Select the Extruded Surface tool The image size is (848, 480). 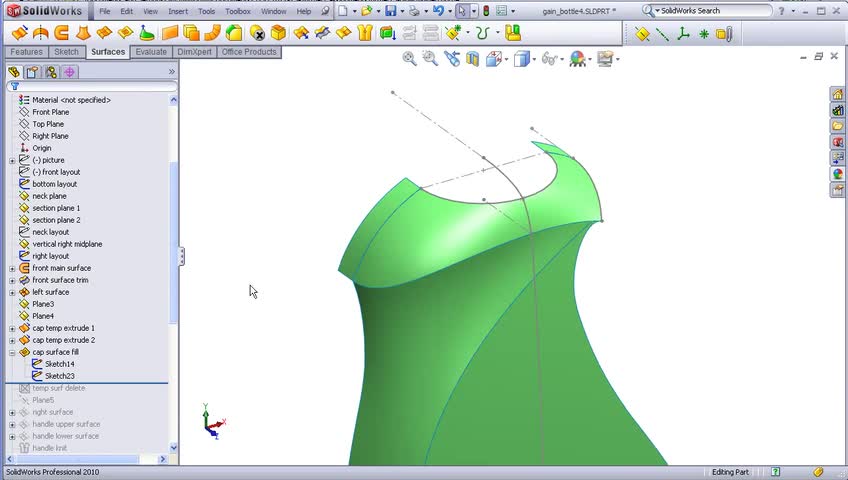coord(19,34)
